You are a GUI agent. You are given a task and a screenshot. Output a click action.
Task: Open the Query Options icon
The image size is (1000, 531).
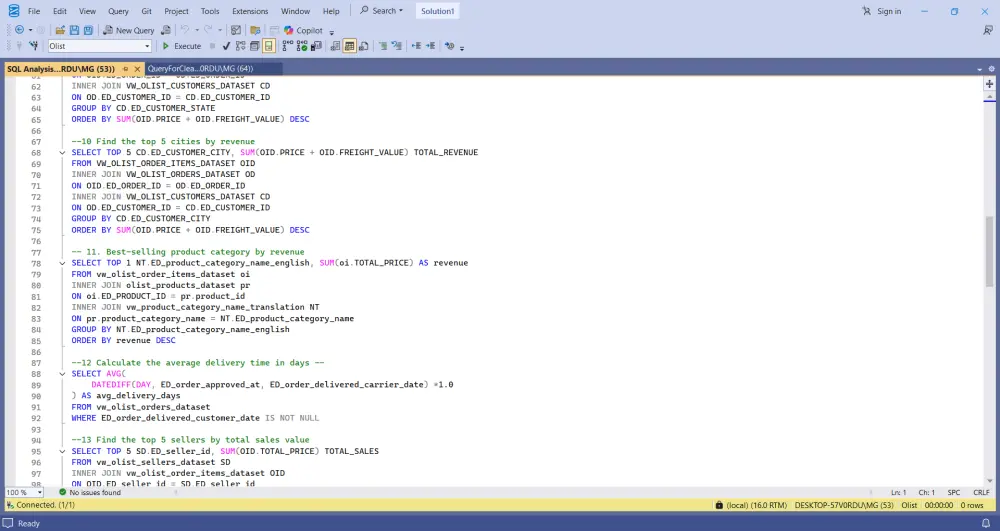(254, 46)
